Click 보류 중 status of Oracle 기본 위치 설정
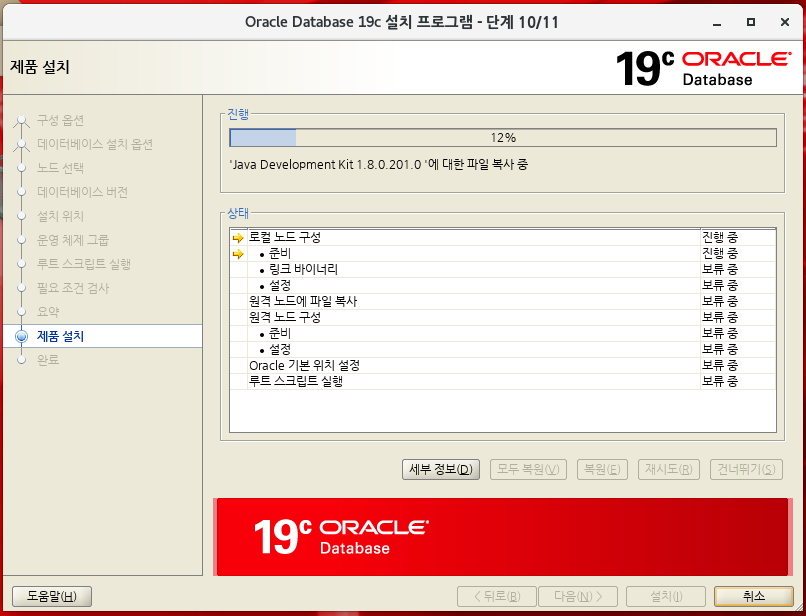Image resolution: width=806 pixels, height=616 pixels. coord(720,365)
